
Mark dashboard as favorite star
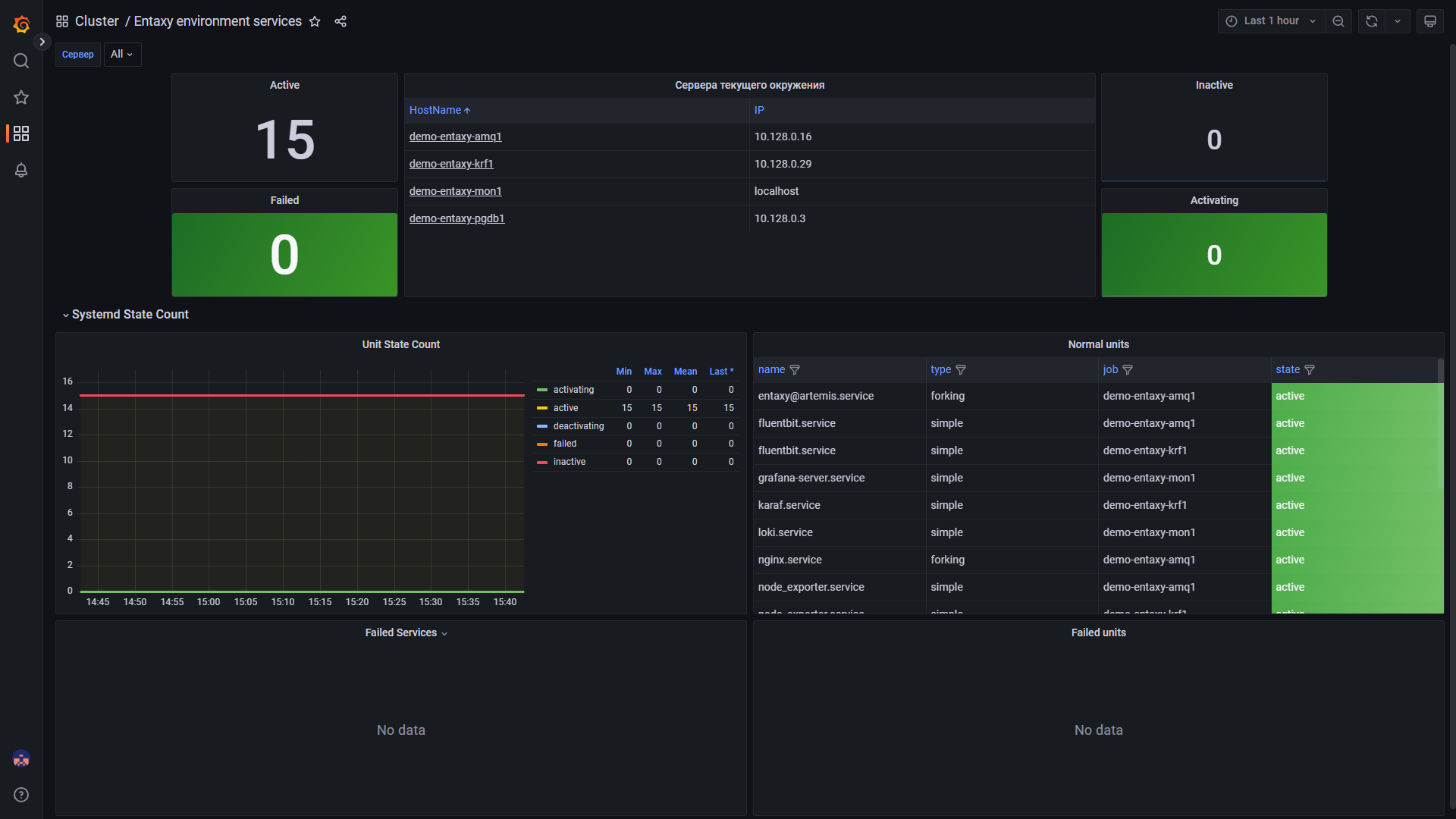tap(315, 21)
